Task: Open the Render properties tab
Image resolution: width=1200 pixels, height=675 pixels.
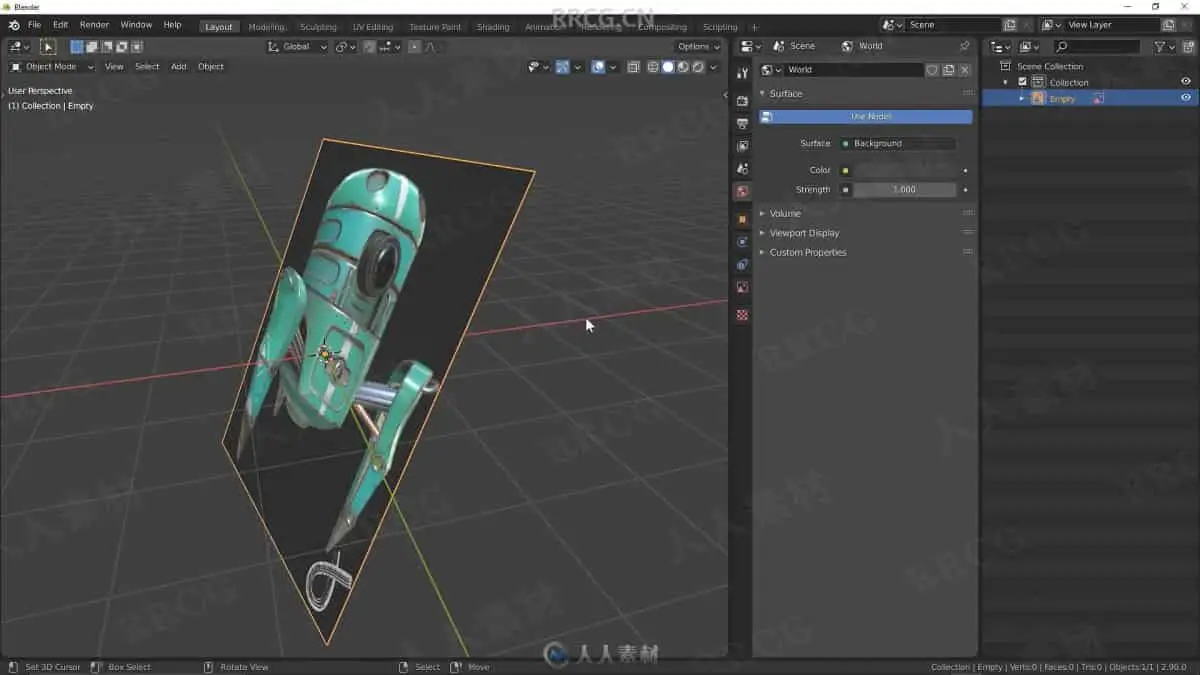Action: [x=742, y=101]
